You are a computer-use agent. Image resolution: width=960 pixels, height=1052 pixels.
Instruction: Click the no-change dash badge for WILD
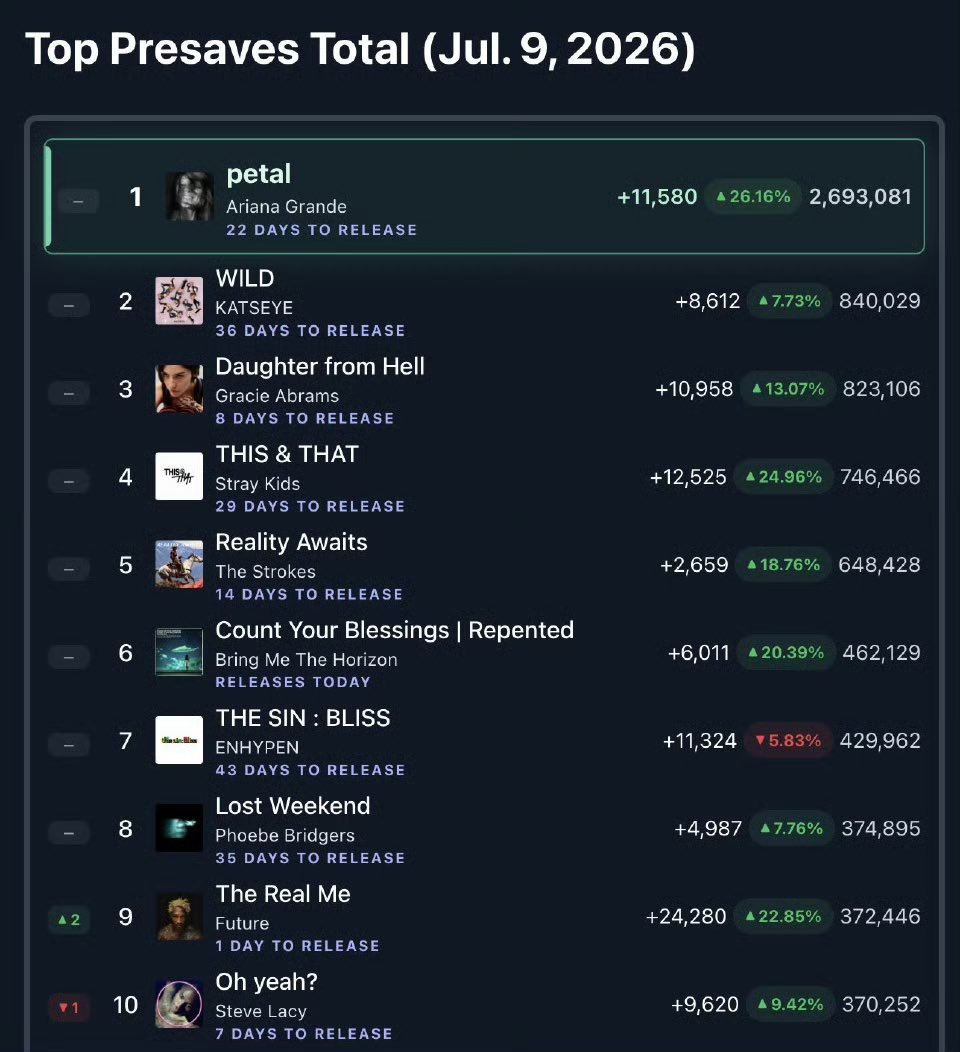point(69,305)
